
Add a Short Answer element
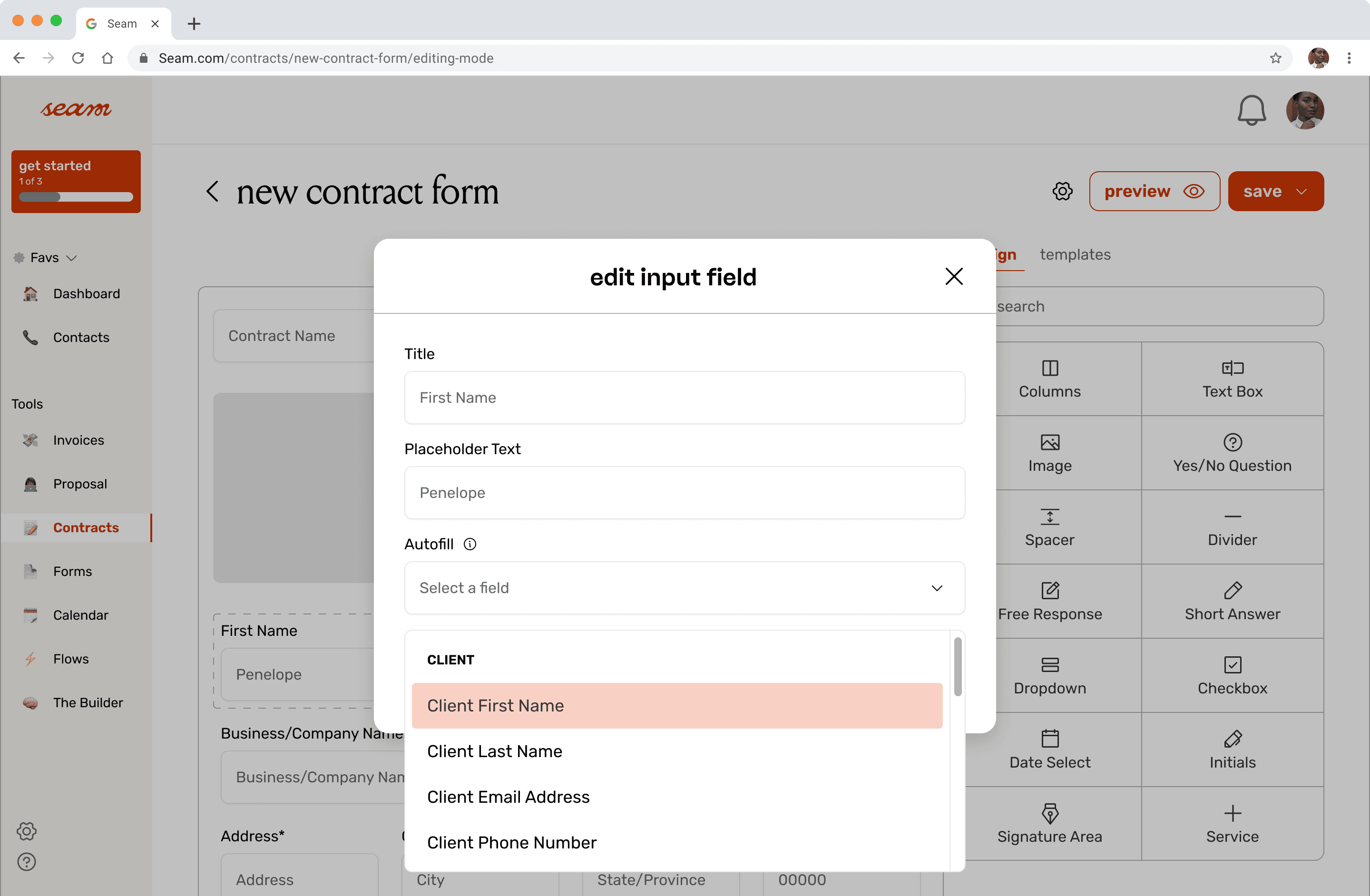(x=1233, y=602)
